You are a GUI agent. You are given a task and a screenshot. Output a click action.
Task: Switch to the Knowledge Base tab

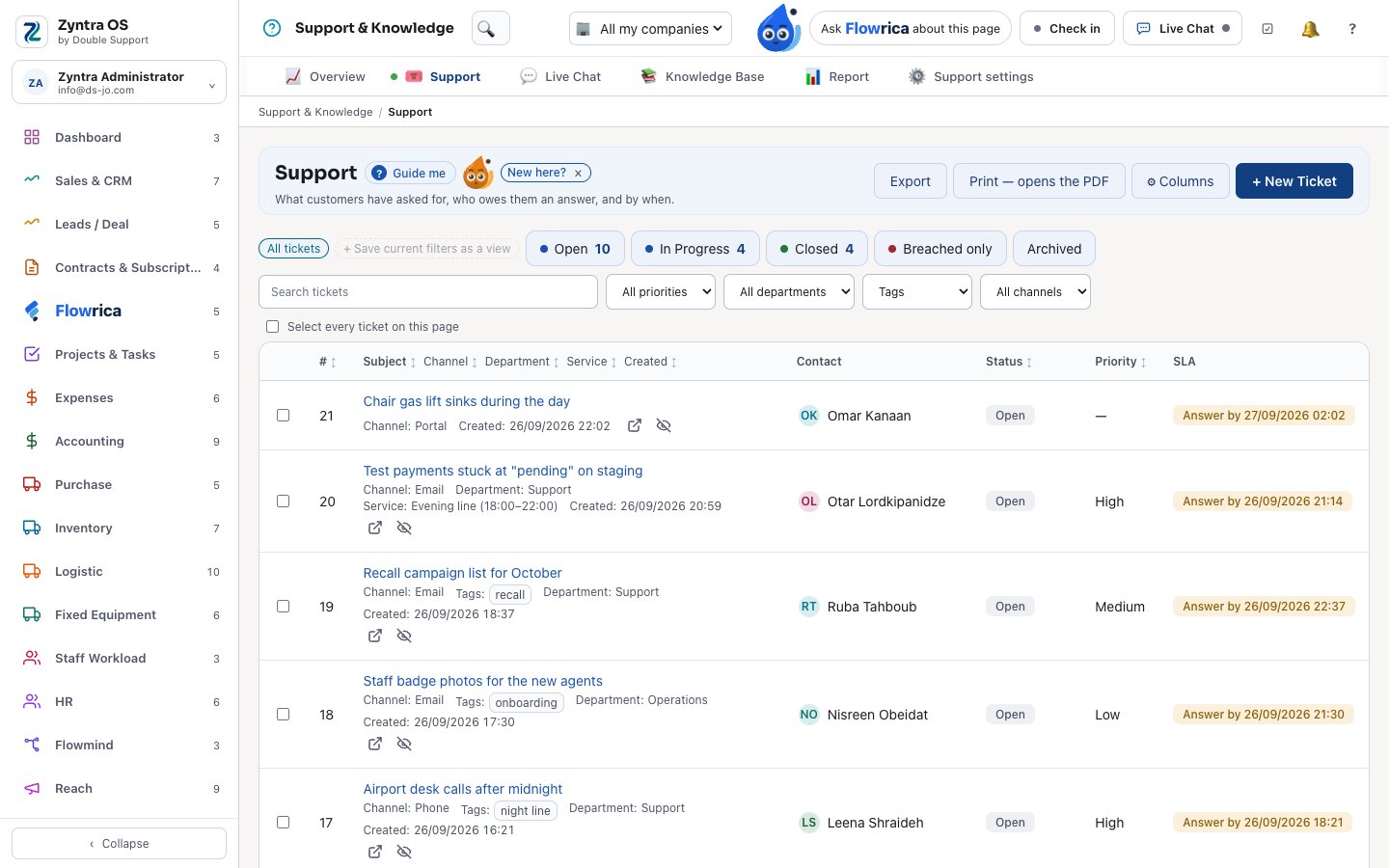coord(702,76)
